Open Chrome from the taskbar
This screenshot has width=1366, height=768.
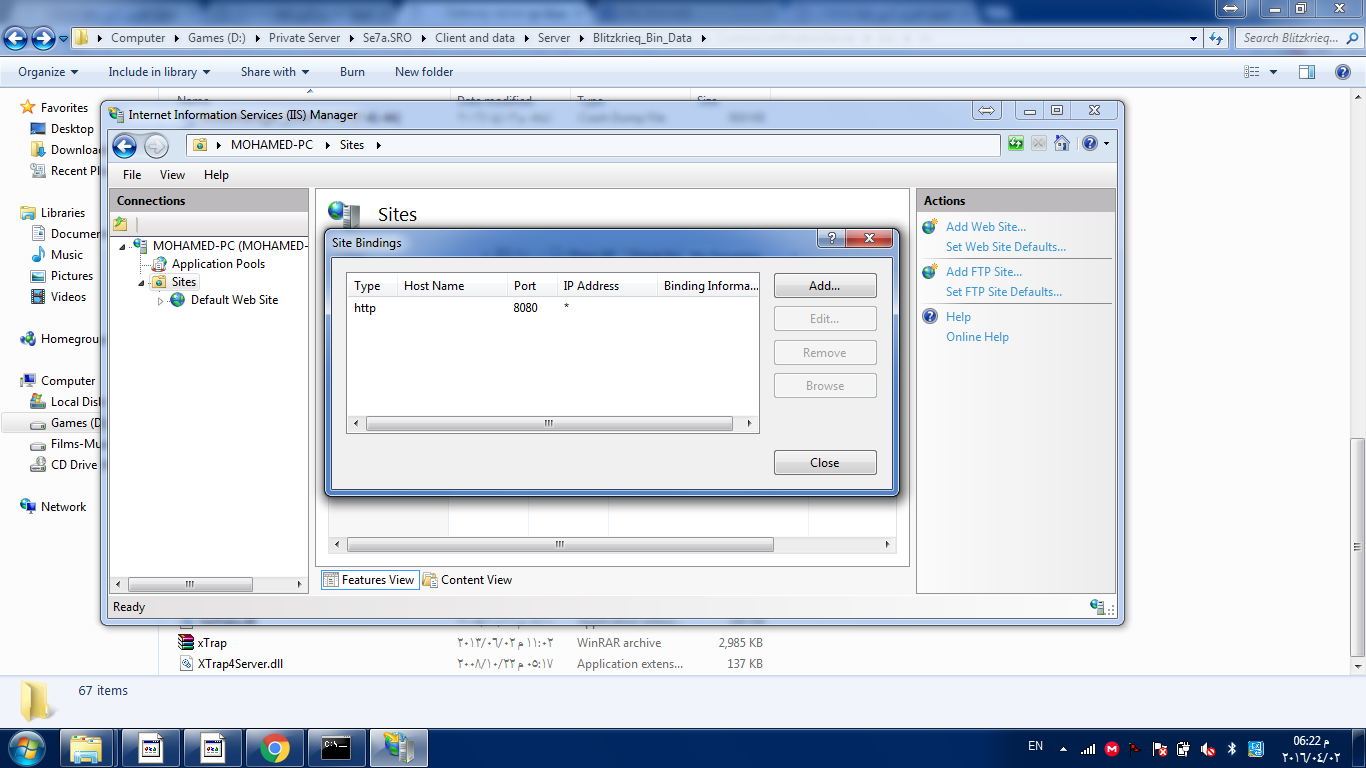275,748
